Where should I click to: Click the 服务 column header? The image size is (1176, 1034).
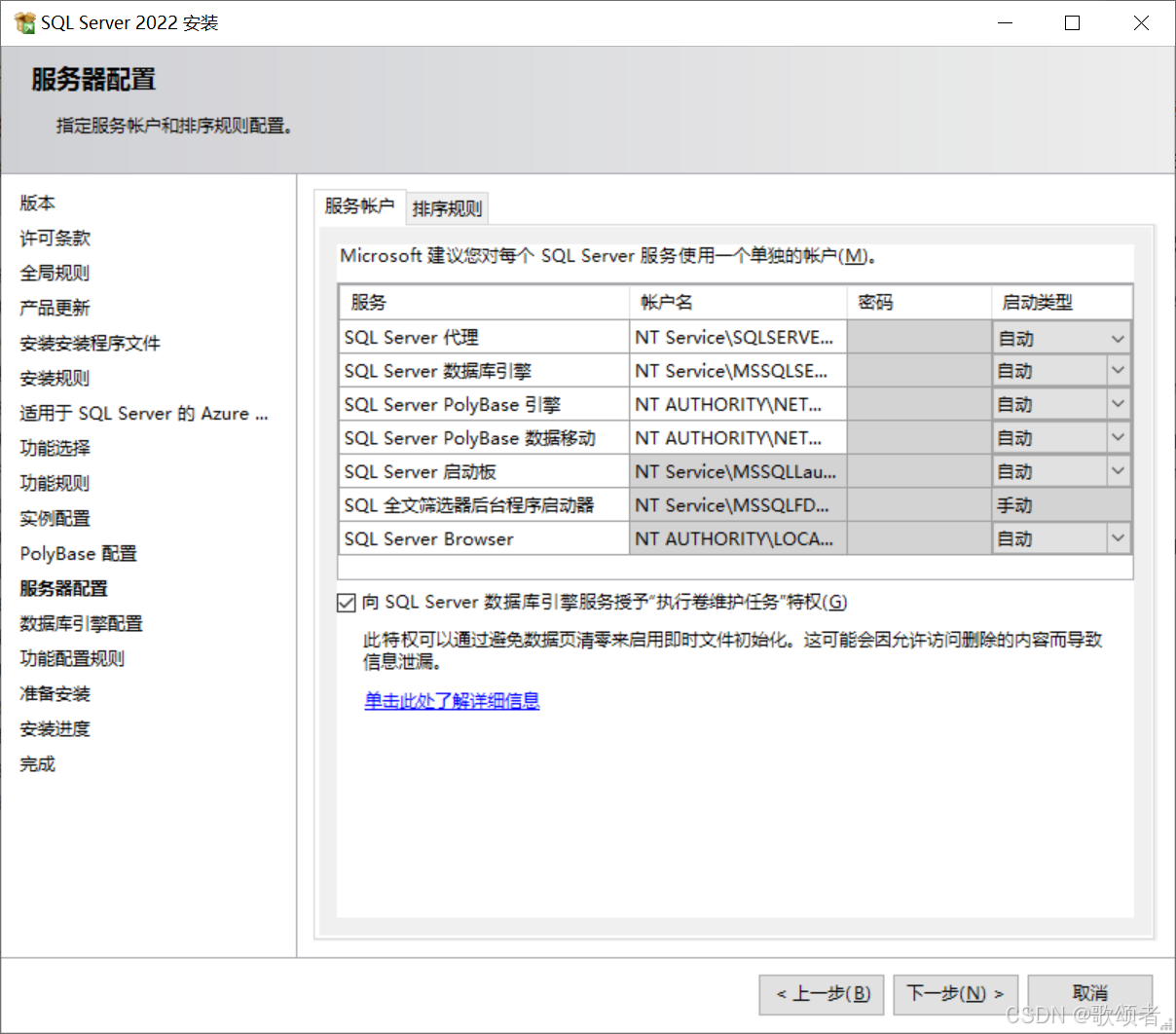(x=484, y=303)
